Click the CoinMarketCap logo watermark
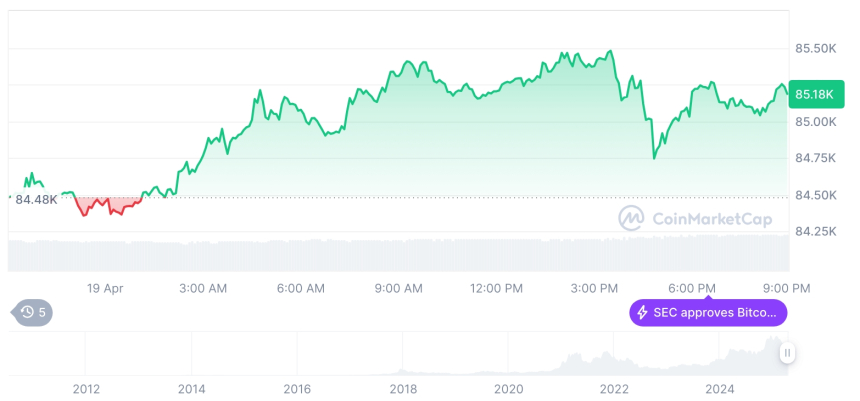 click(x=631, y=218)
